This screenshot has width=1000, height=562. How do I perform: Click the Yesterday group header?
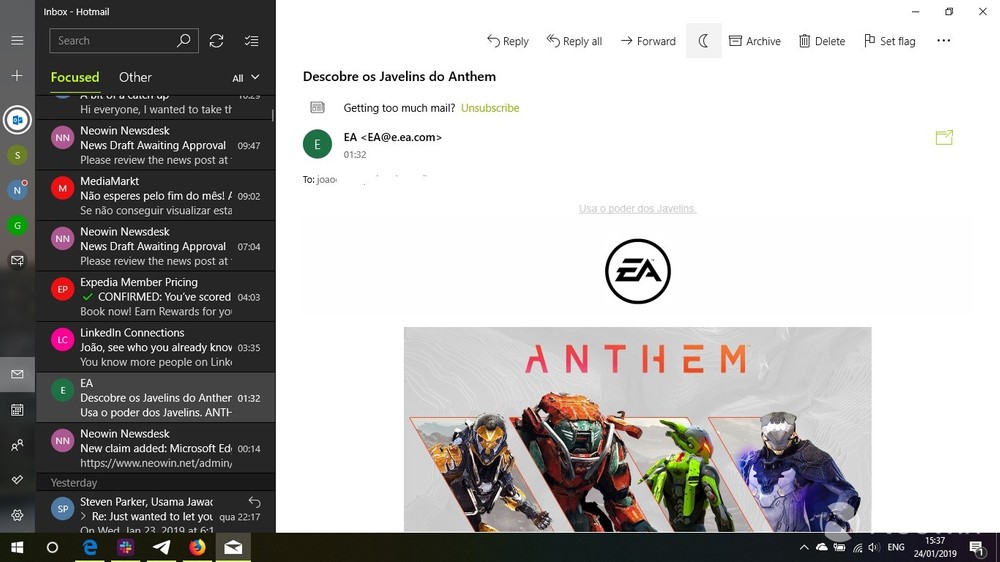[156, 482]
